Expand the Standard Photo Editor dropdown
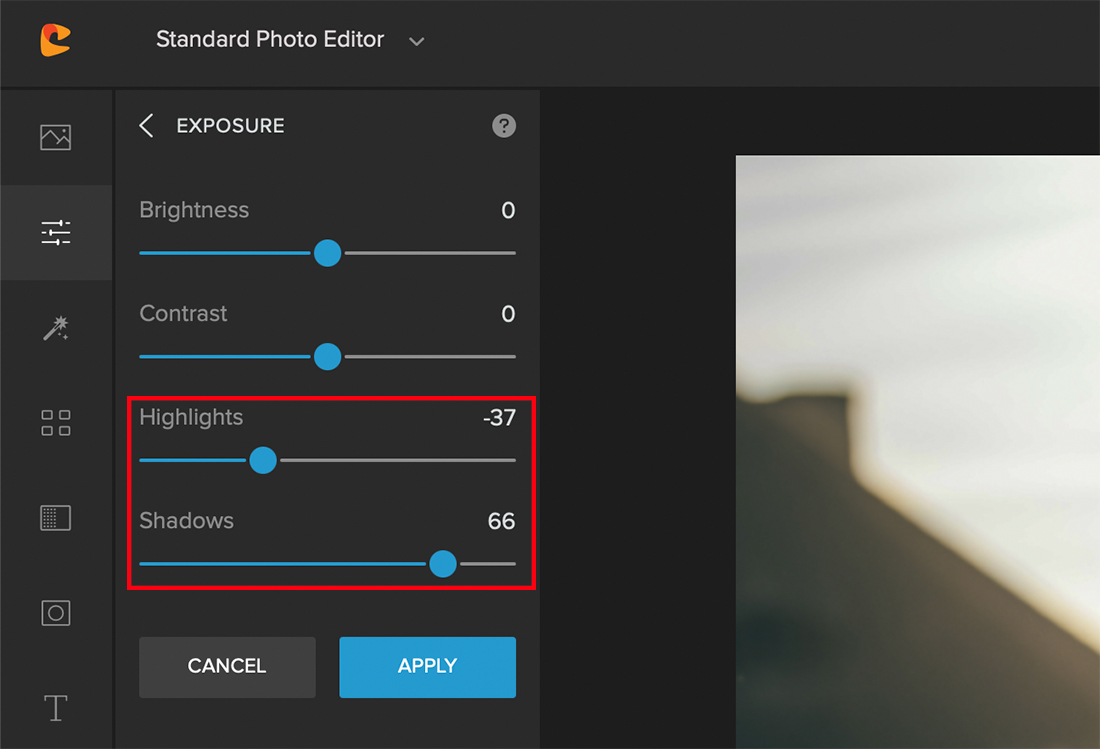1100x749 pixels. [416, 42]
